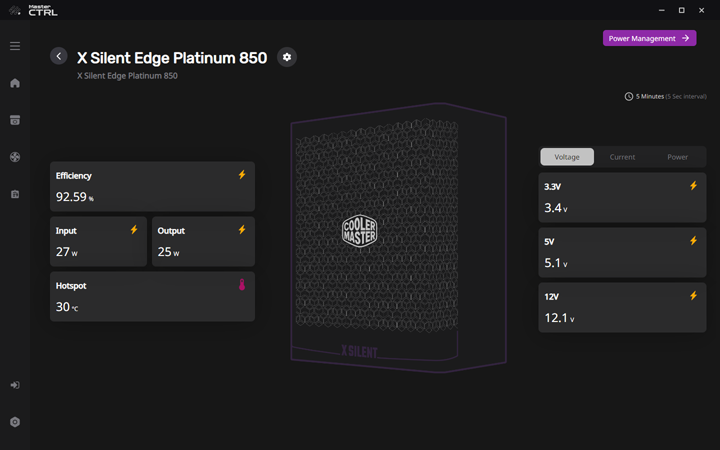Go to the Home page icon
The height and width of the screenshot is (450, 720).
click(x=15, y=83)
